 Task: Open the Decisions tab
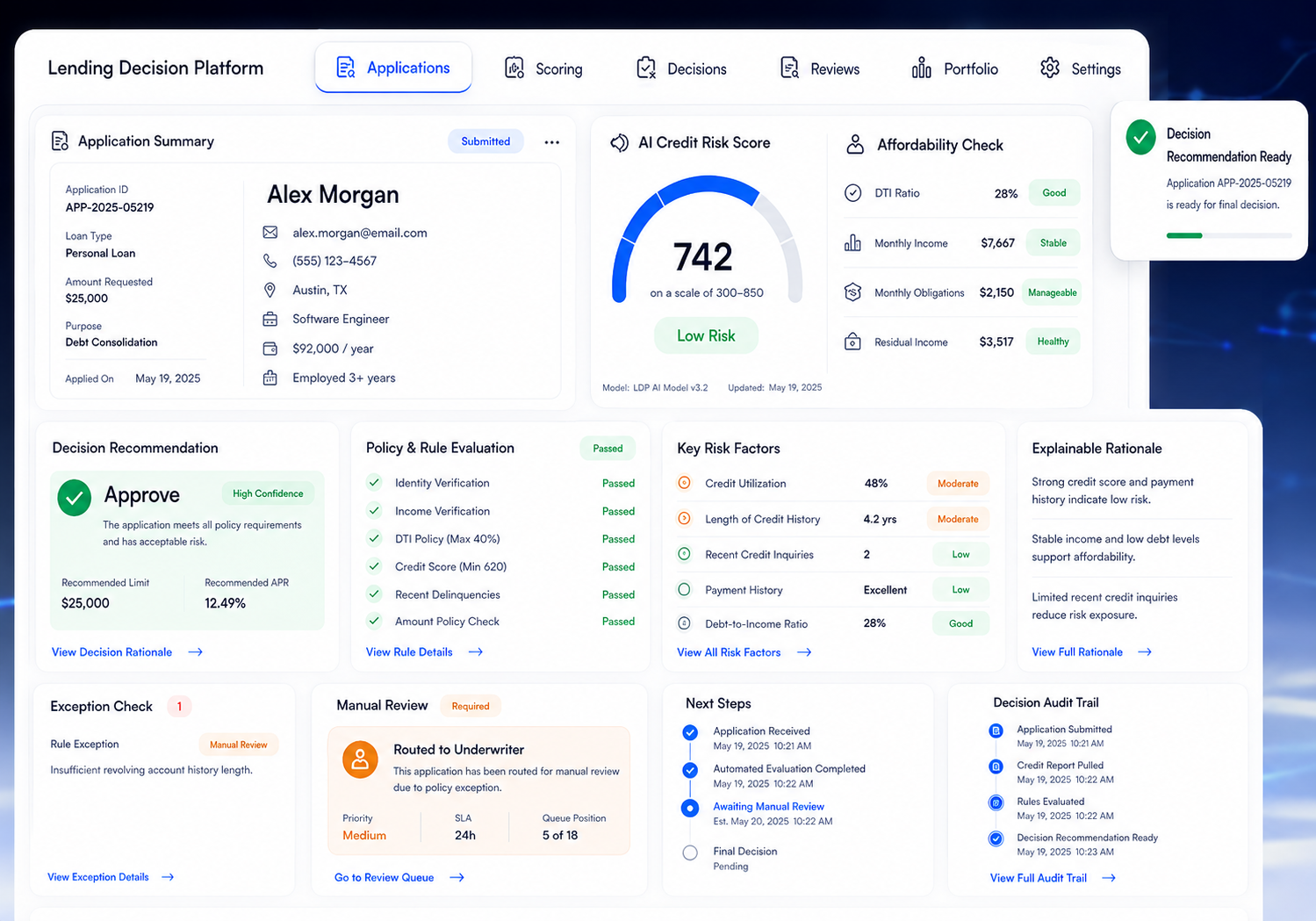[681, 68]
